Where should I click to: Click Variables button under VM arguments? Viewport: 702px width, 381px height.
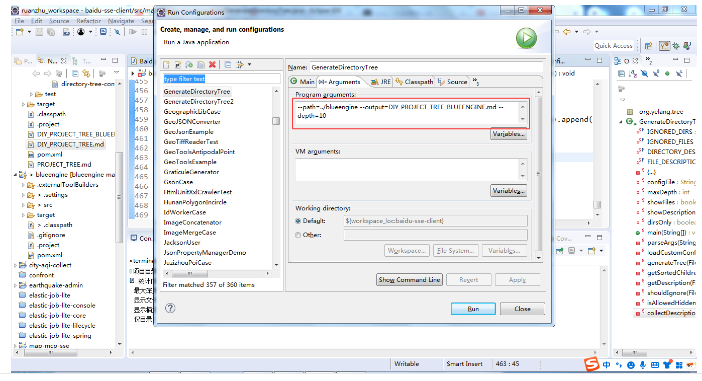509,191
